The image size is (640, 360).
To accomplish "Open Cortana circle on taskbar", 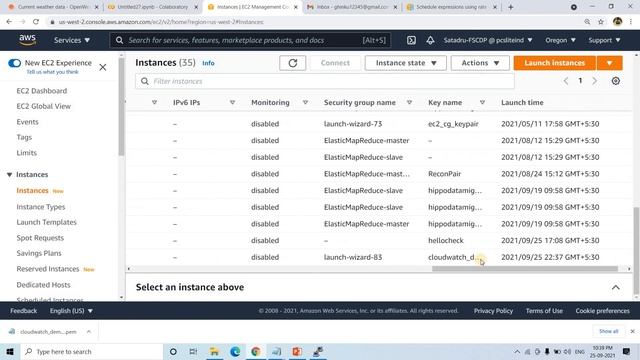I will [173, 351].
